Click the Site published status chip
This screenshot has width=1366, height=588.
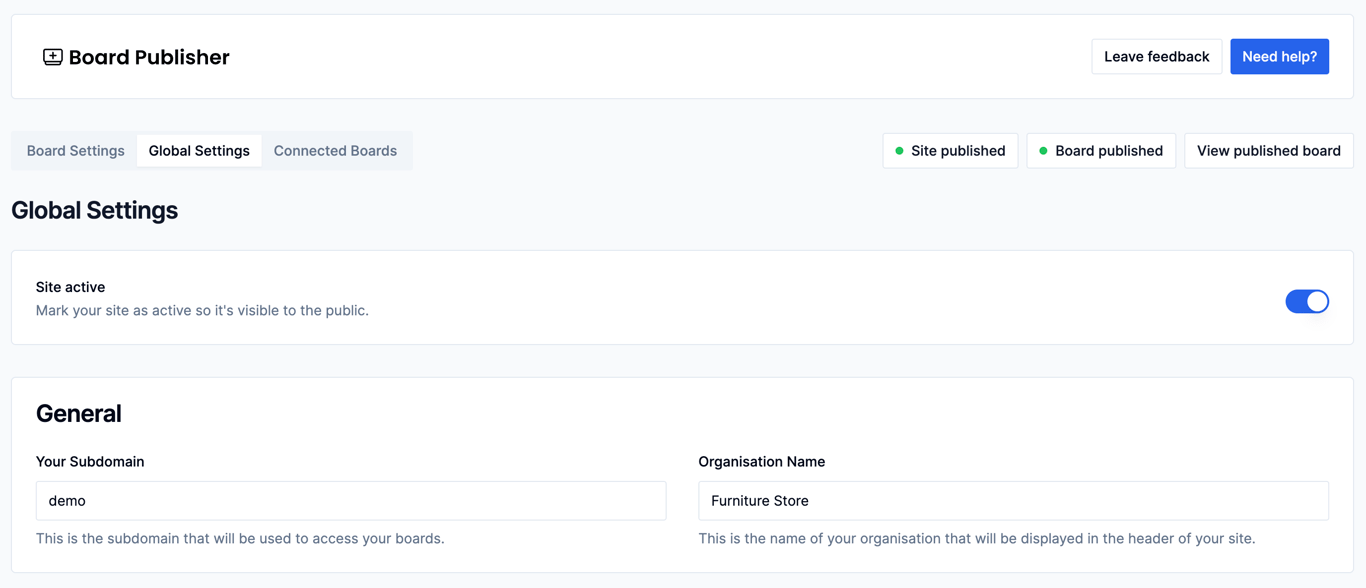(x=949, y=150)
